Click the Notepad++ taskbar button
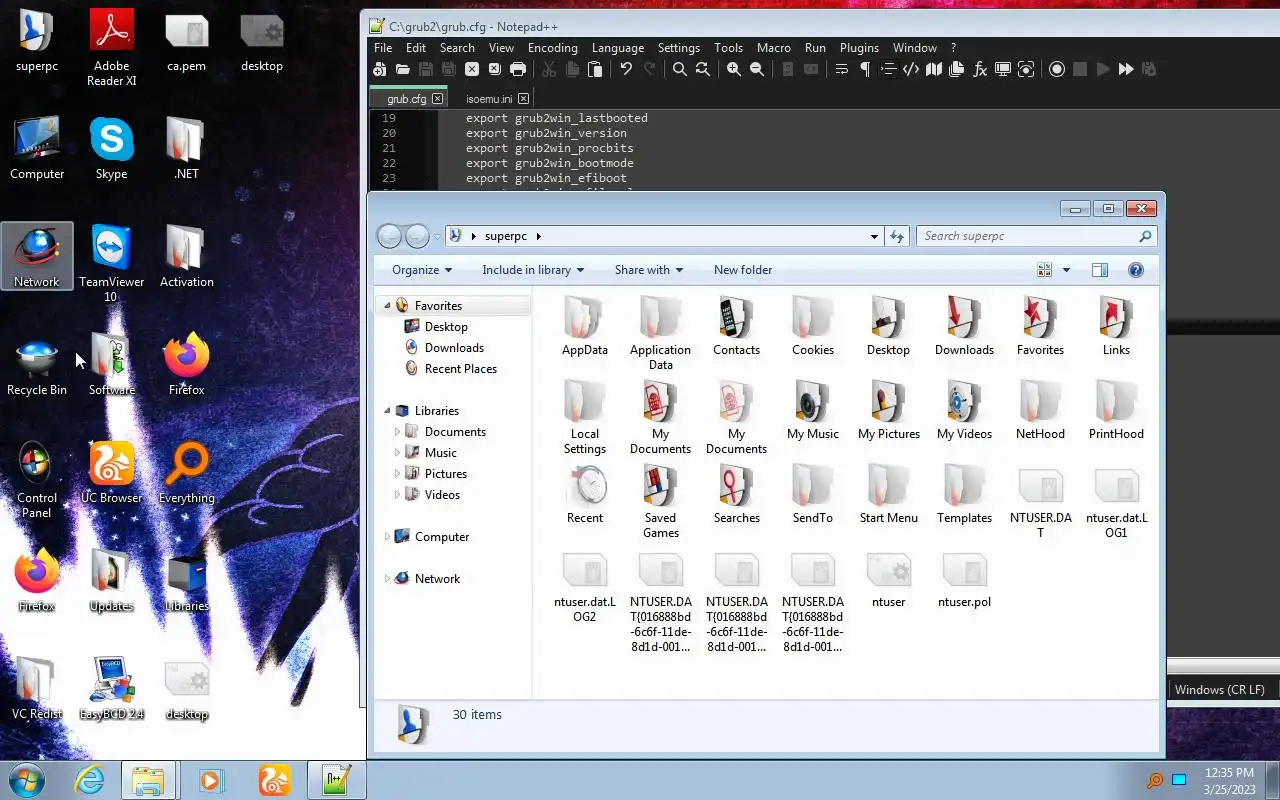This screenshot has width=1280, height=800. coord(336,780)
